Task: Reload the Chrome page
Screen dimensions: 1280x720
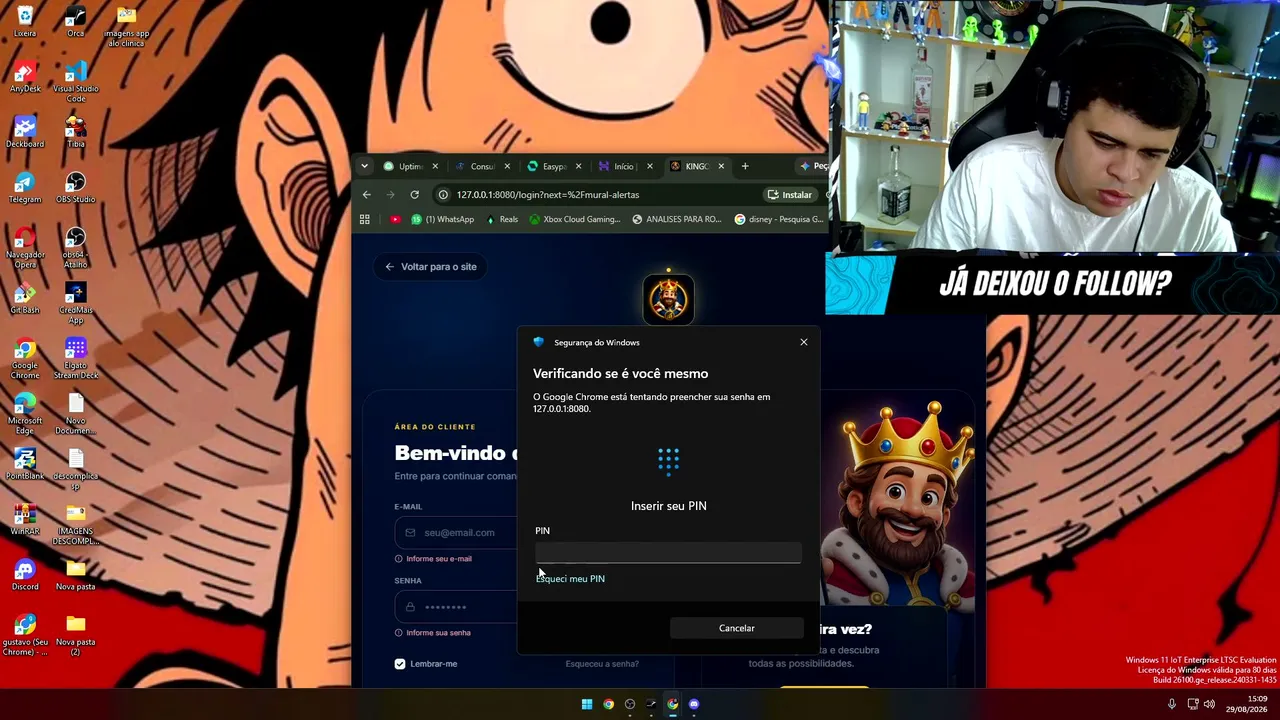Action: 414,195
